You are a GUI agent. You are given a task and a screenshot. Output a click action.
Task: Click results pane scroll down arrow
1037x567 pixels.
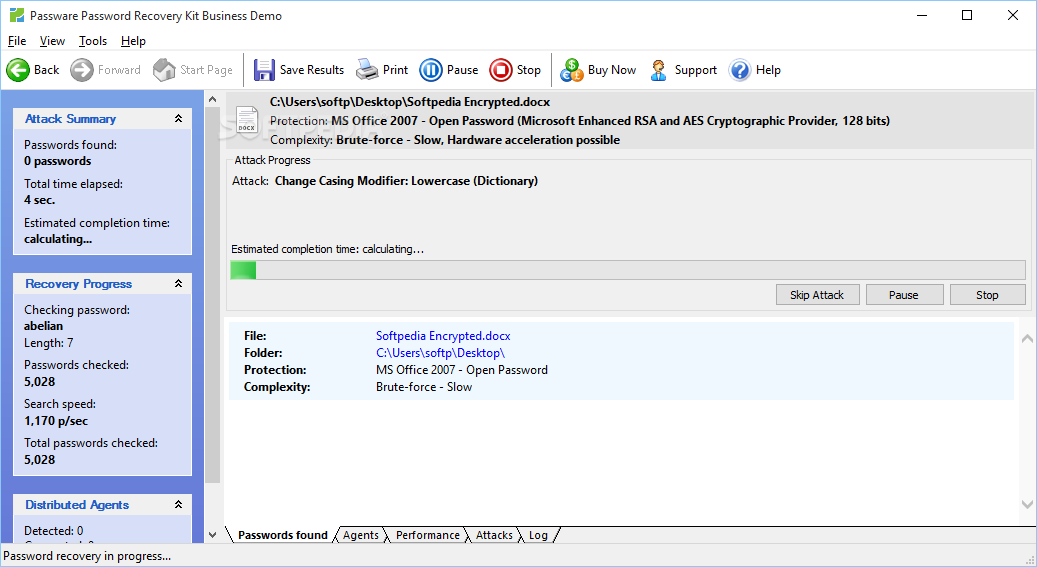coord(1027,504)
